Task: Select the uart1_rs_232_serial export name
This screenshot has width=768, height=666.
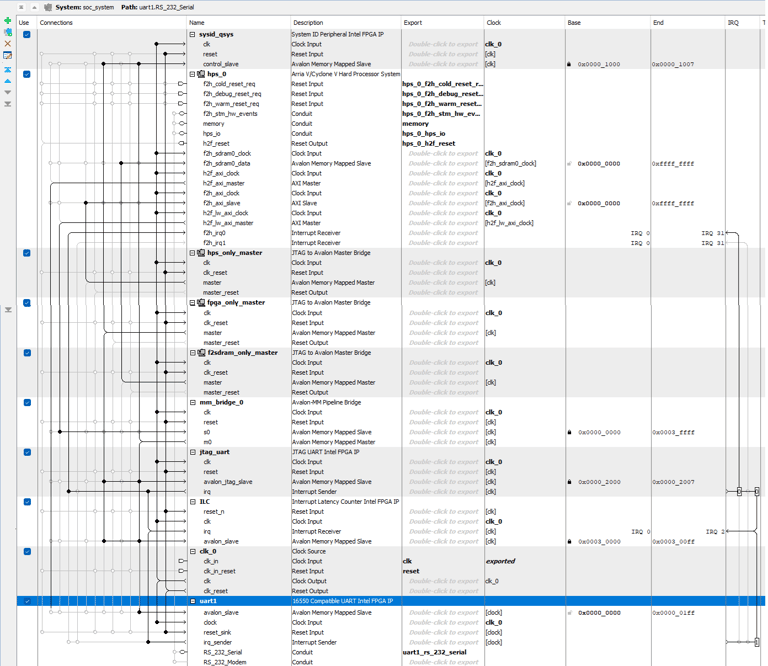Action: point(434,652)
